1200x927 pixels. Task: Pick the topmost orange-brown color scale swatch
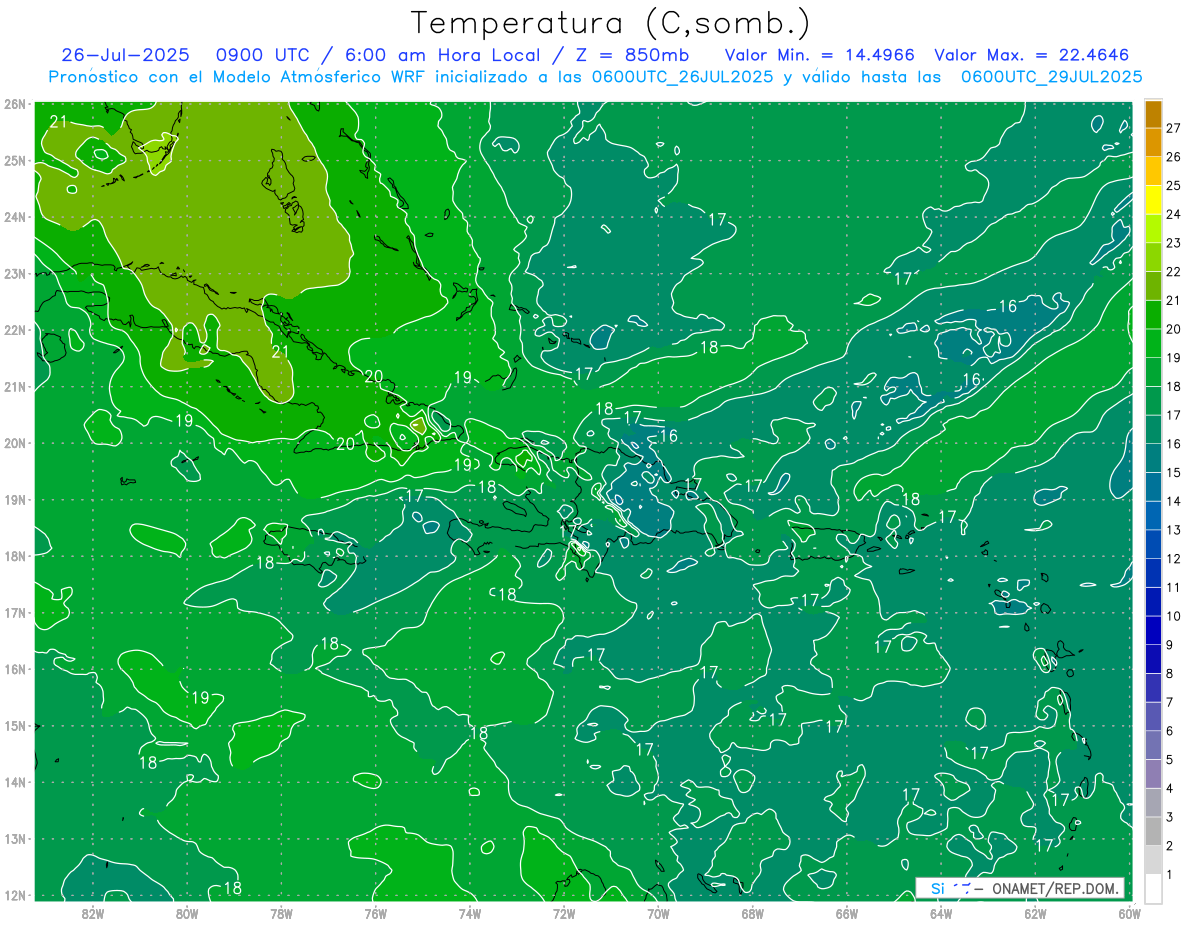1153,114
